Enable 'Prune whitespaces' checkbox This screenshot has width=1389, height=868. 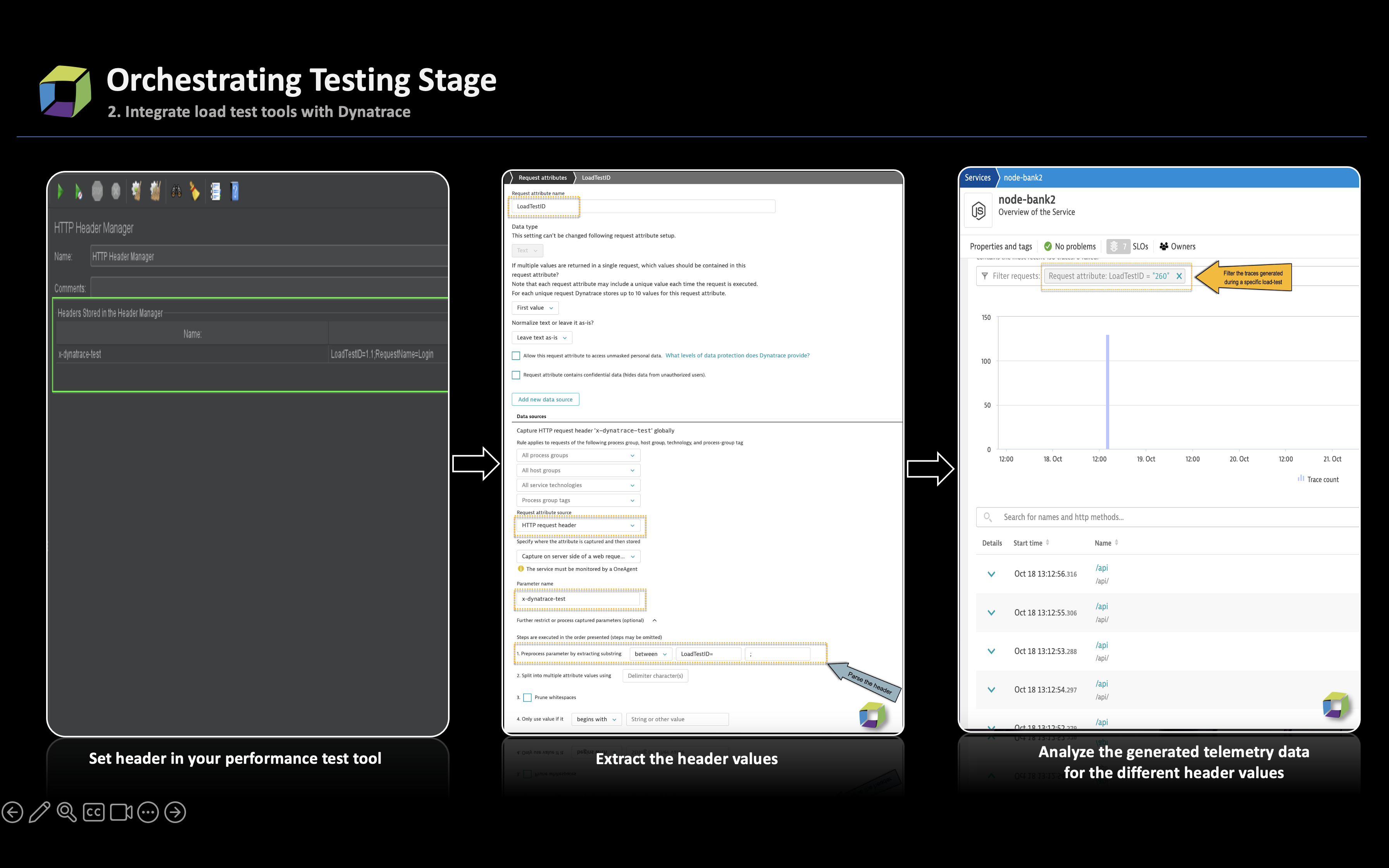pyautogui.click(x=527, y=697)
